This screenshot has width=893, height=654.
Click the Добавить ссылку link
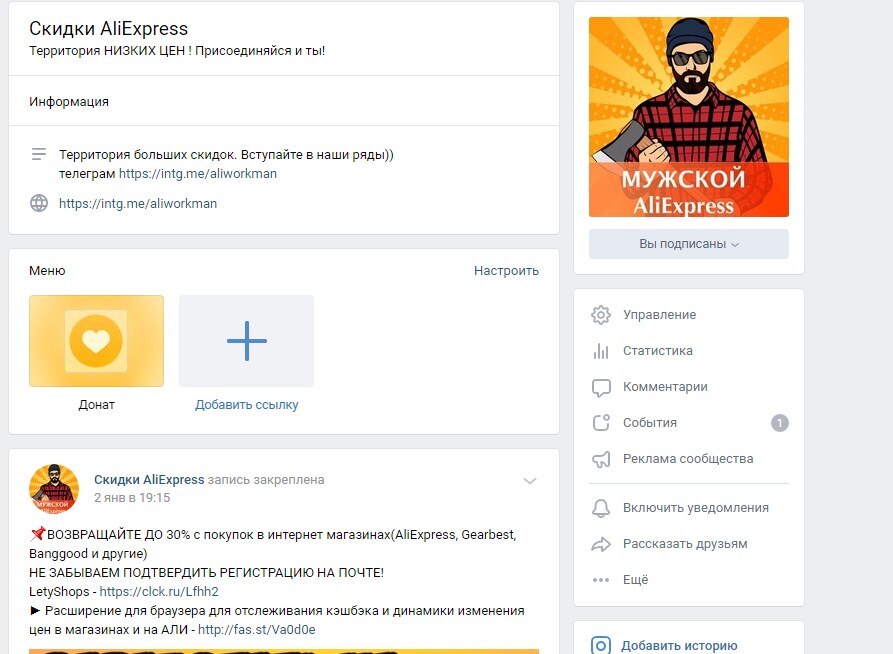pyautogui.click(x=247, y=404)
